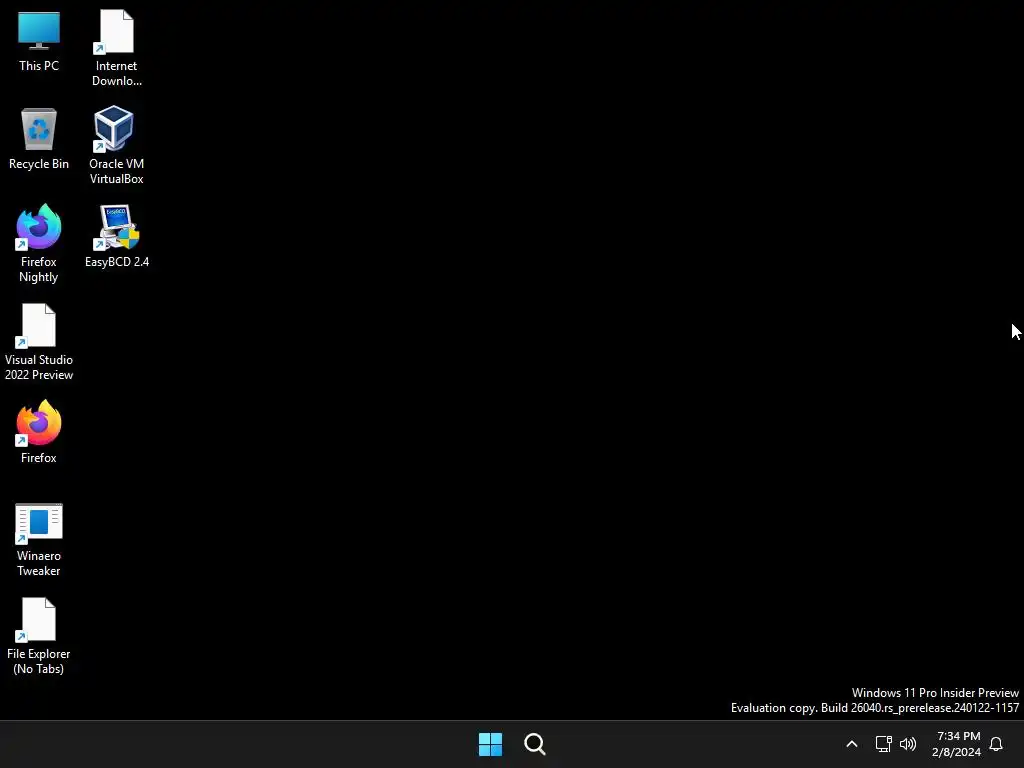Open the network status tray icon
This screenshot has height=768, width=1024.
(884, 744)
